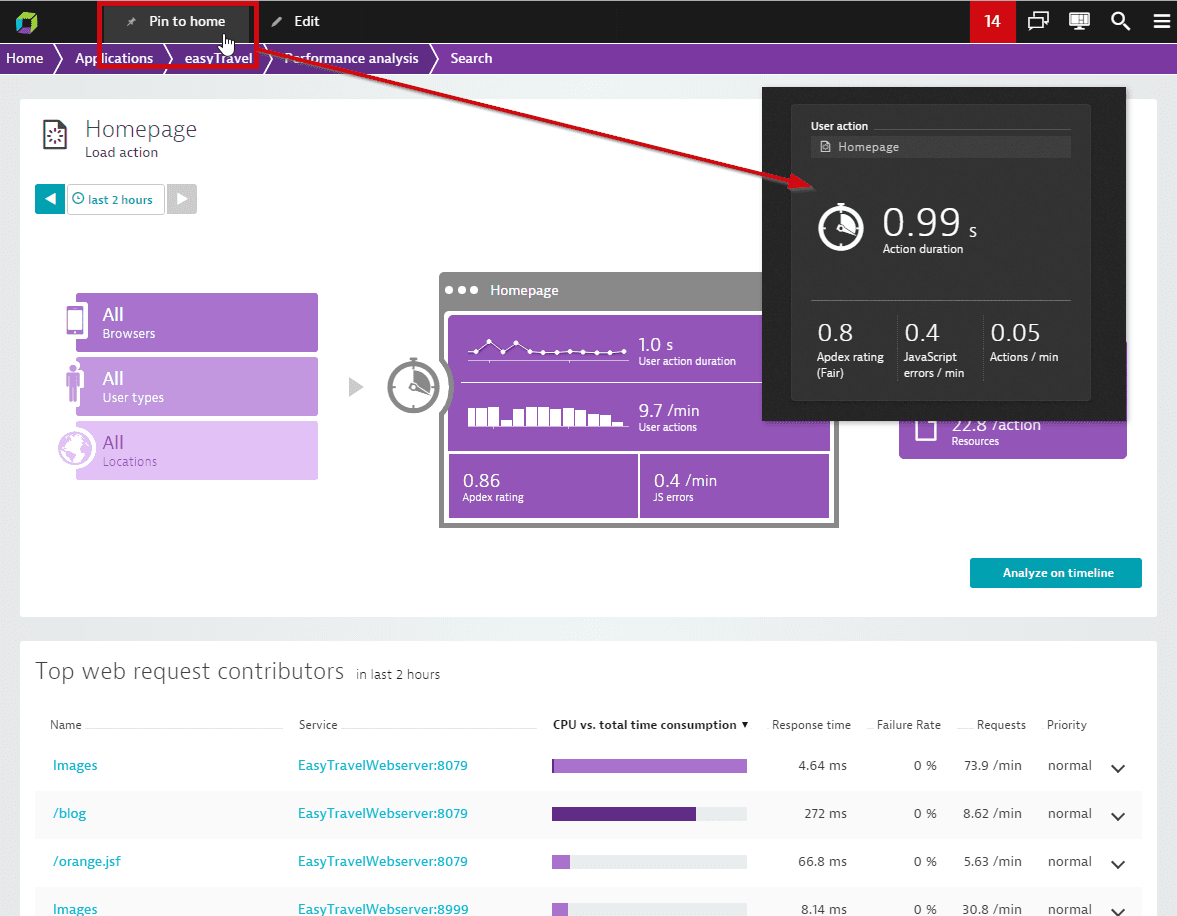
Task: Click the Homepage load action page icon
Action: click(55, 135)
